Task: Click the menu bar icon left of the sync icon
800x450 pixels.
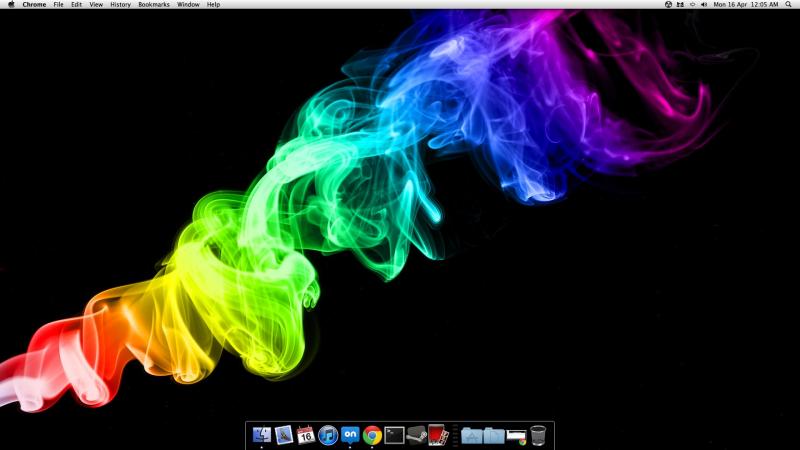Action: pyautogui.click(x=680, y=4)
